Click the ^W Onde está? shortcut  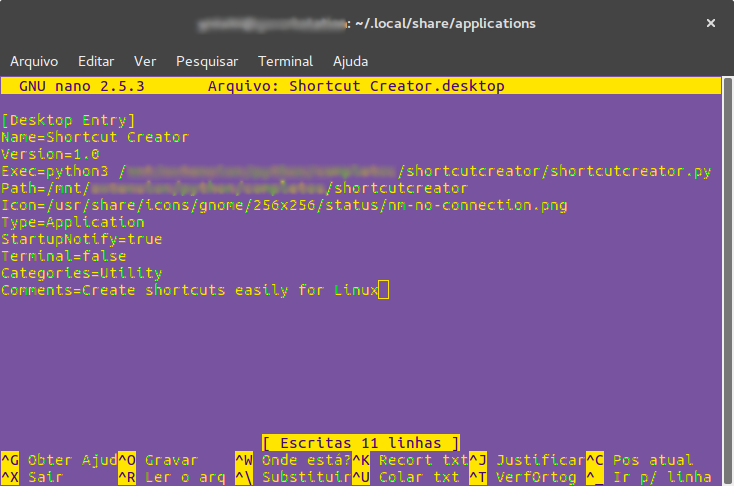[293, 460]
